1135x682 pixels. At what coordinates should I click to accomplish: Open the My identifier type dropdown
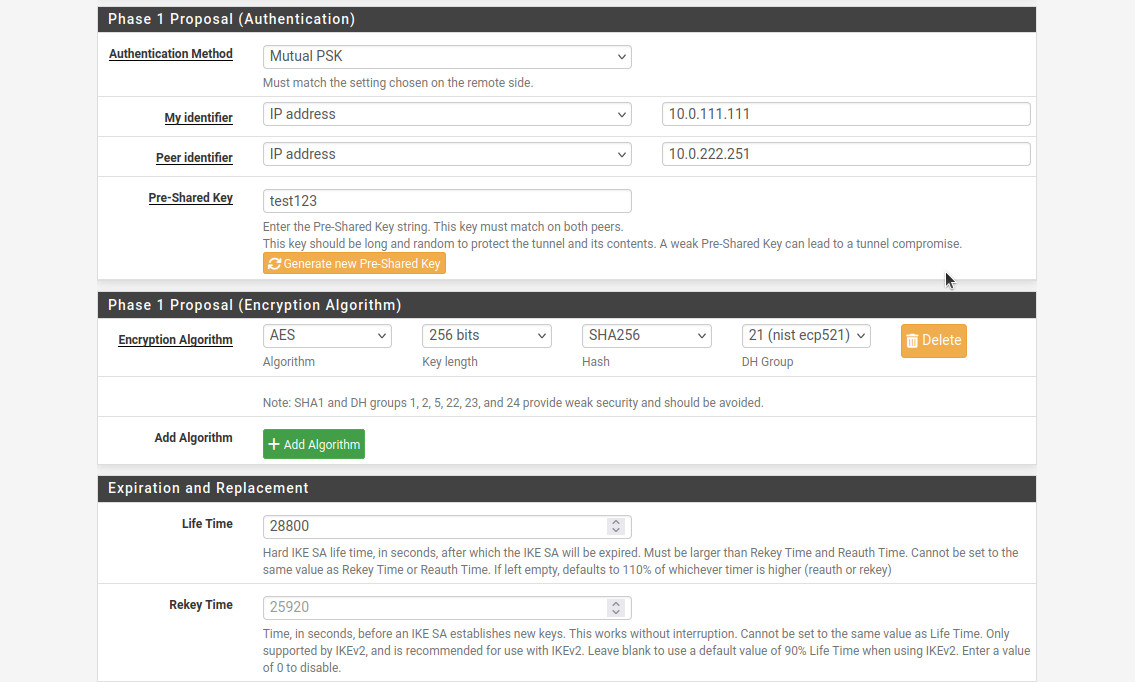(446, 114)
